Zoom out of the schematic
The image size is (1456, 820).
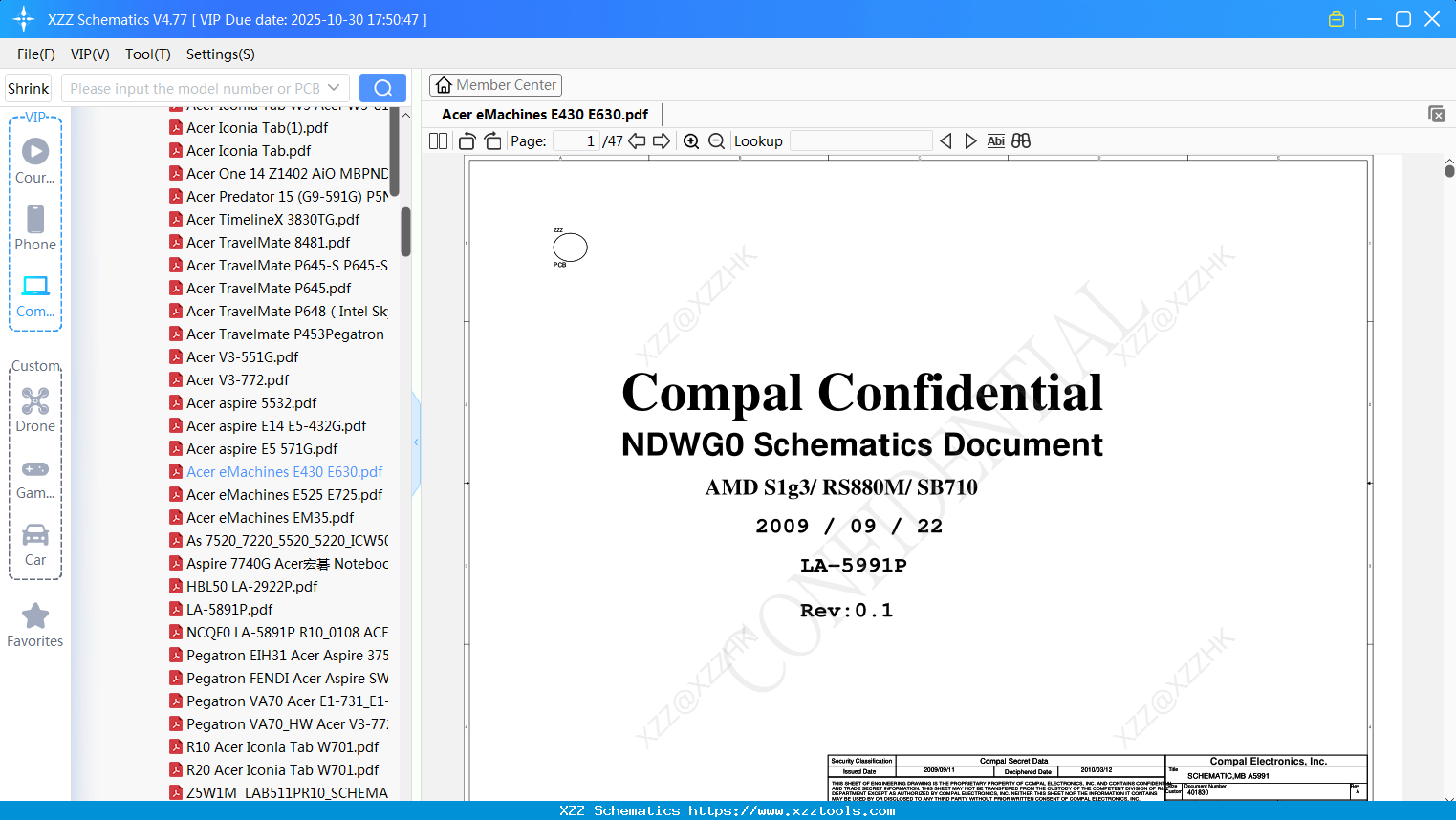[x=717, y=141]
